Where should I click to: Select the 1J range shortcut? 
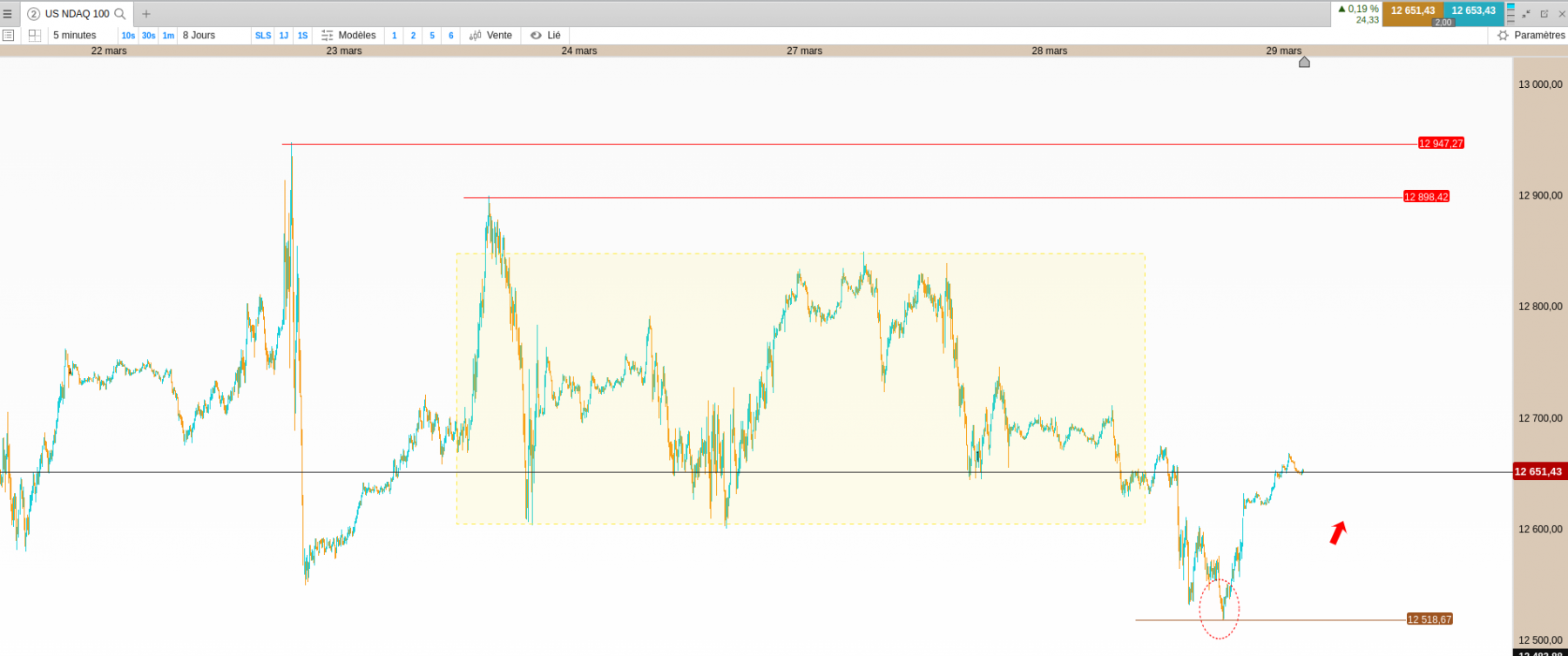284,36
